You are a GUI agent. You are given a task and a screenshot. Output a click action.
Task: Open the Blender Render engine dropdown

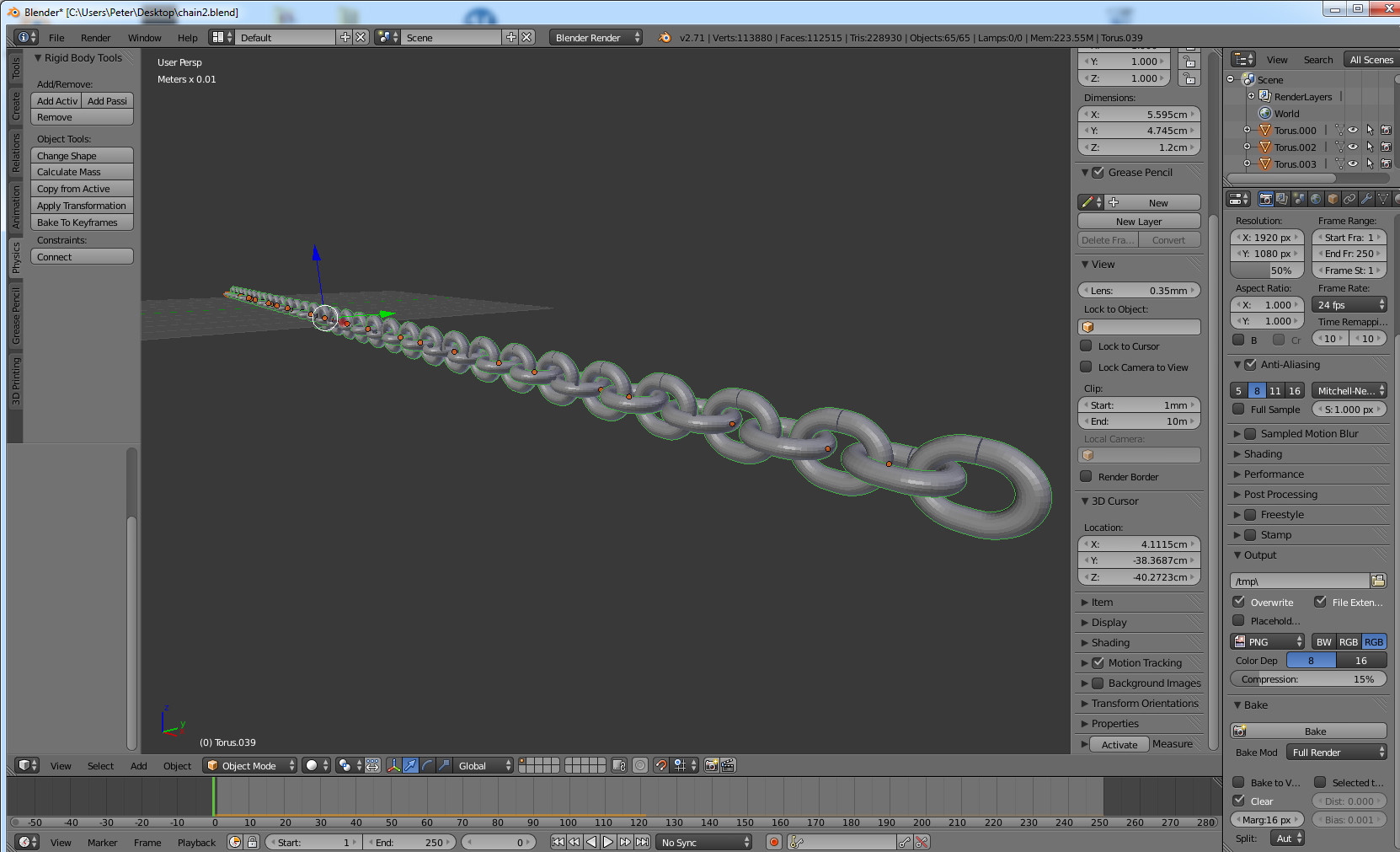(596, 37)
